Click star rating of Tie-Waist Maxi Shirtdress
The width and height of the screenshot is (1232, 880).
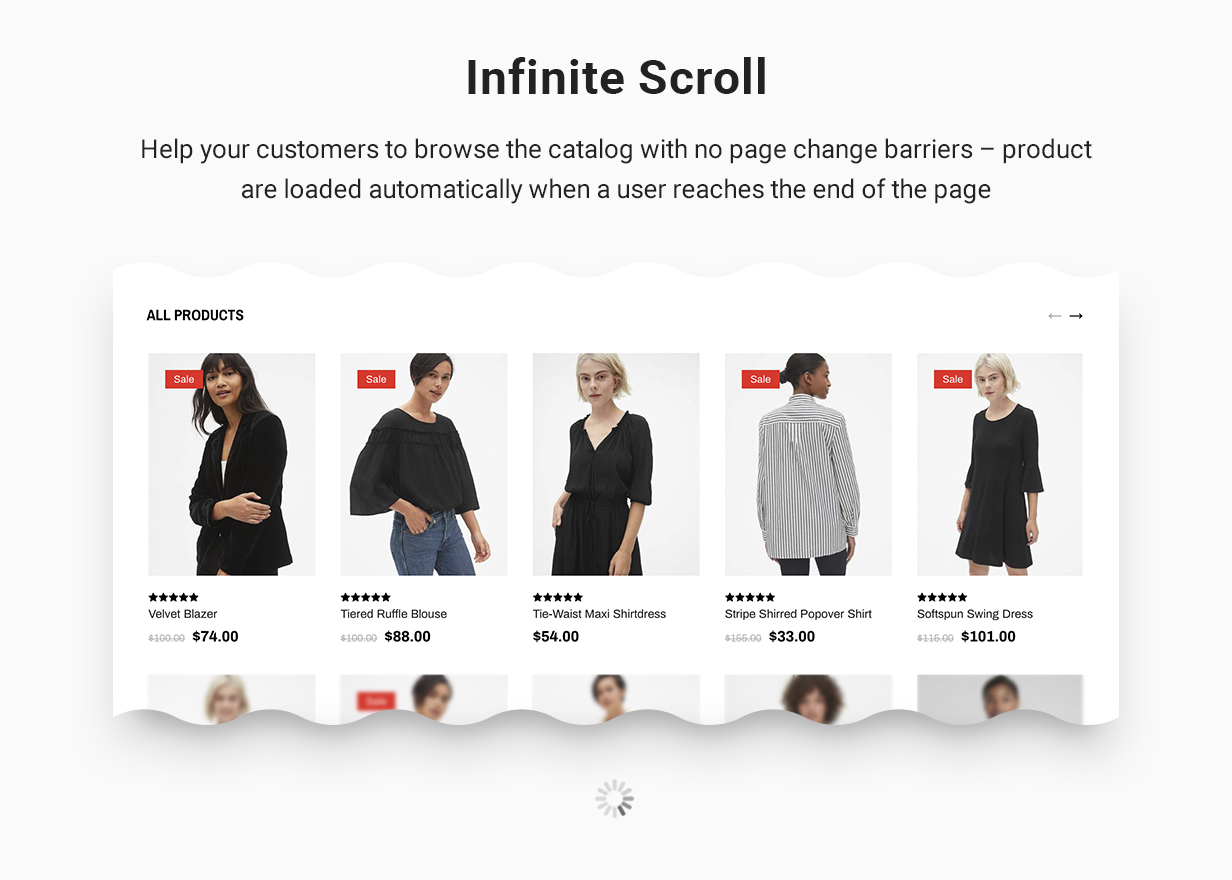point(557,597)
